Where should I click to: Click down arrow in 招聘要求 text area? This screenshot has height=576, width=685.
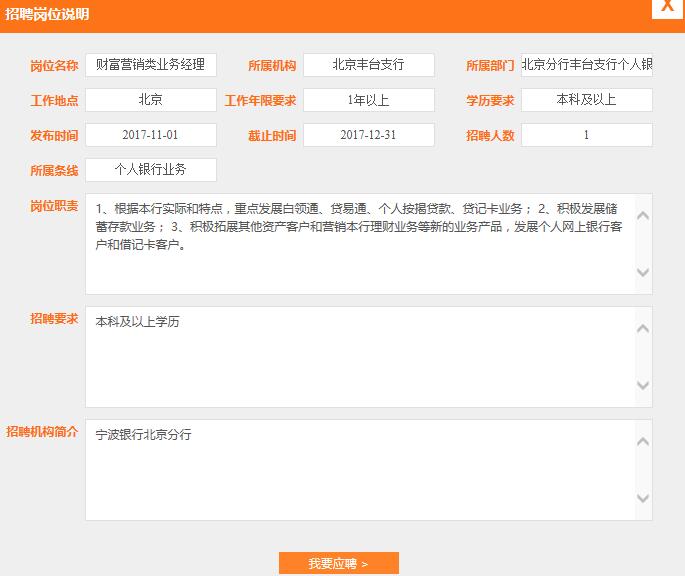coord(643,386)
